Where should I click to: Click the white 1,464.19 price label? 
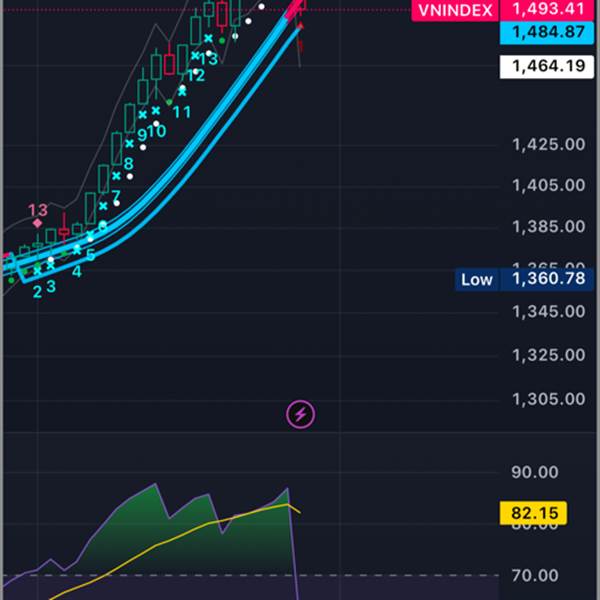tap(548, 67)
